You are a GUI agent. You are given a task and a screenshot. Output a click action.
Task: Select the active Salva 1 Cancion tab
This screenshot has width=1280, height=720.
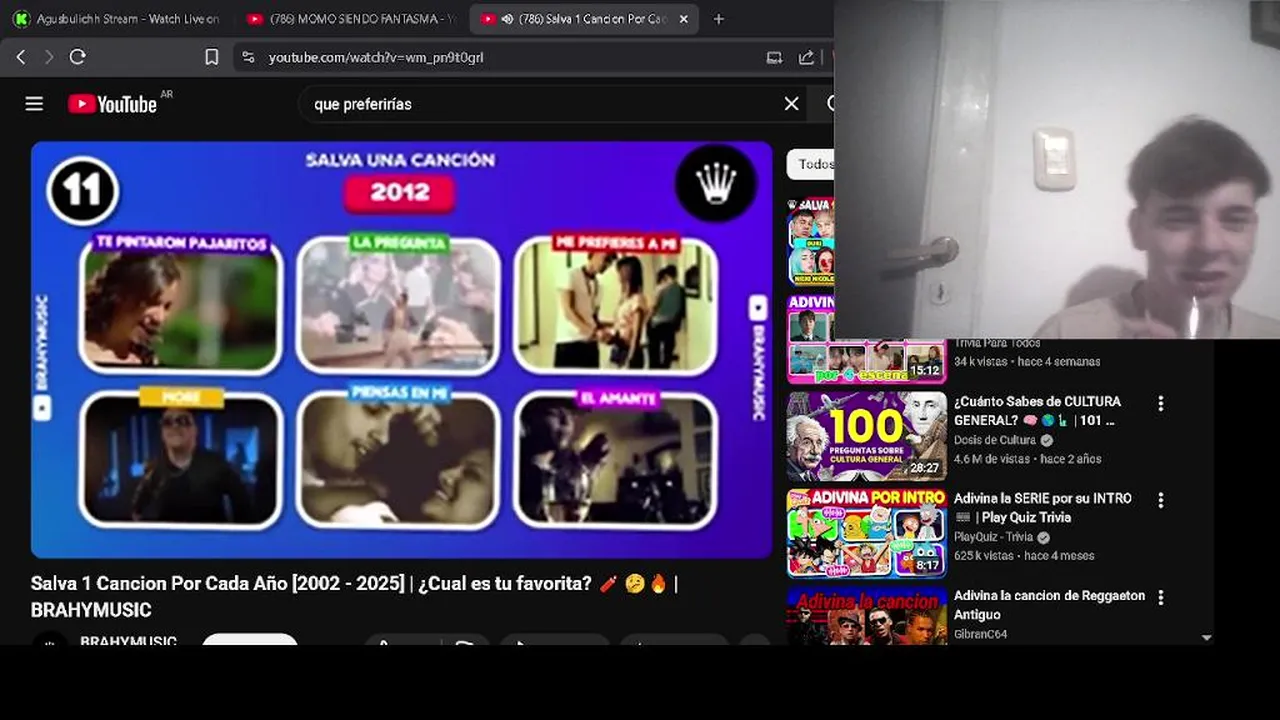click(585, 19)
